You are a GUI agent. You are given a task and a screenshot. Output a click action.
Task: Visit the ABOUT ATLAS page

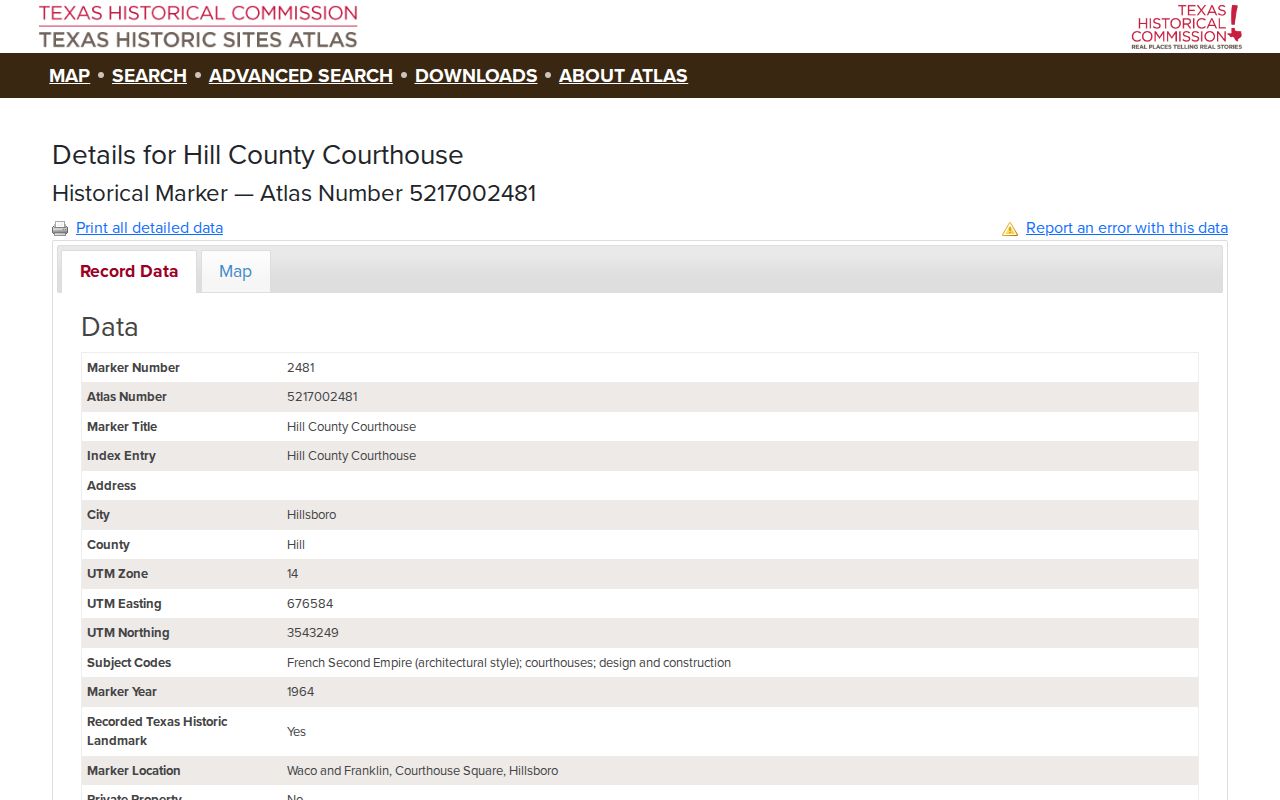coord(623,76)
